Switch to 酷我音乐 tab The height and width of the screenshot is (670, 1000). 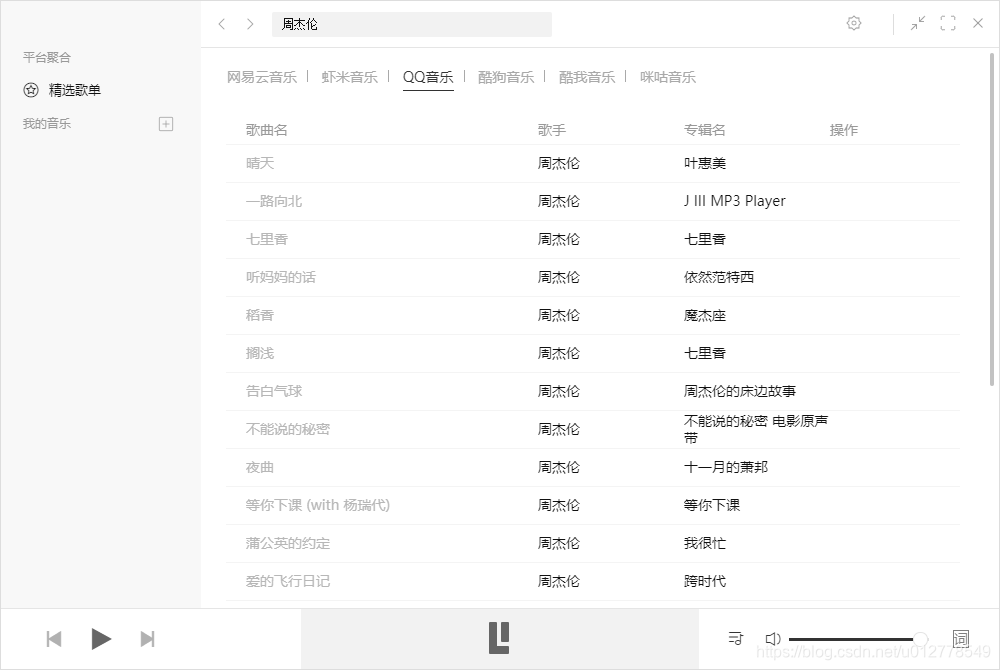pyautogui.click(x=587, y=77)
